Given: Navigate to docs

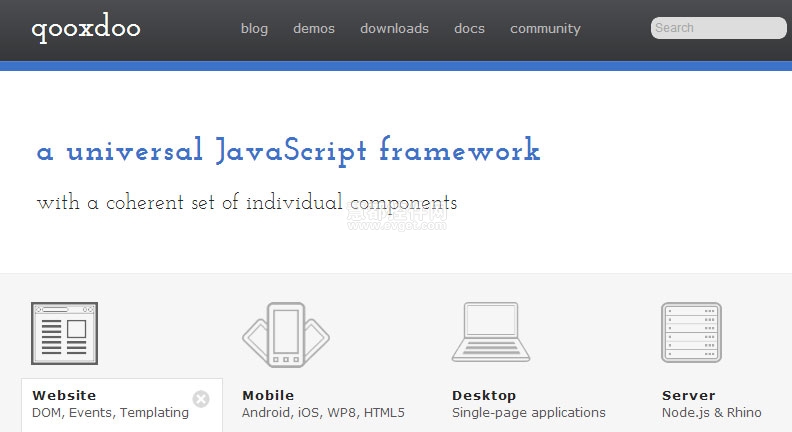Looking at the screenshot, I should point(469,29).
